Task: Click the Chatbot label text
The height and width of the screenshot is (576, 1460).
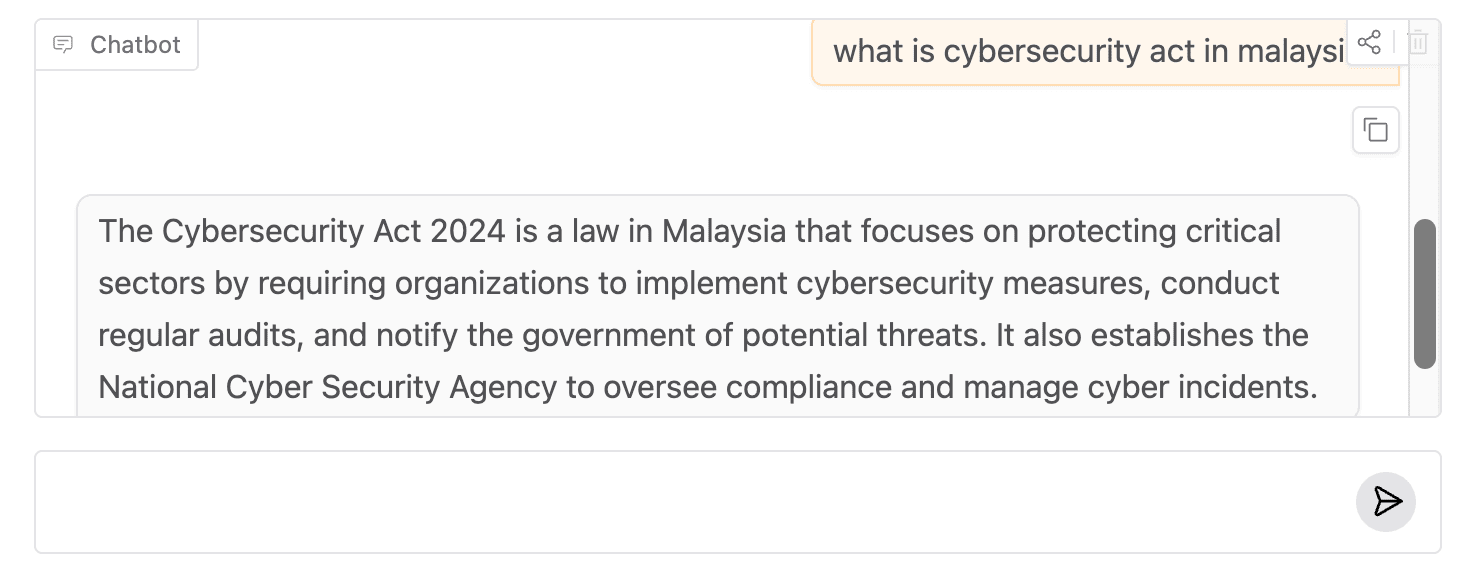Action: 135,45
